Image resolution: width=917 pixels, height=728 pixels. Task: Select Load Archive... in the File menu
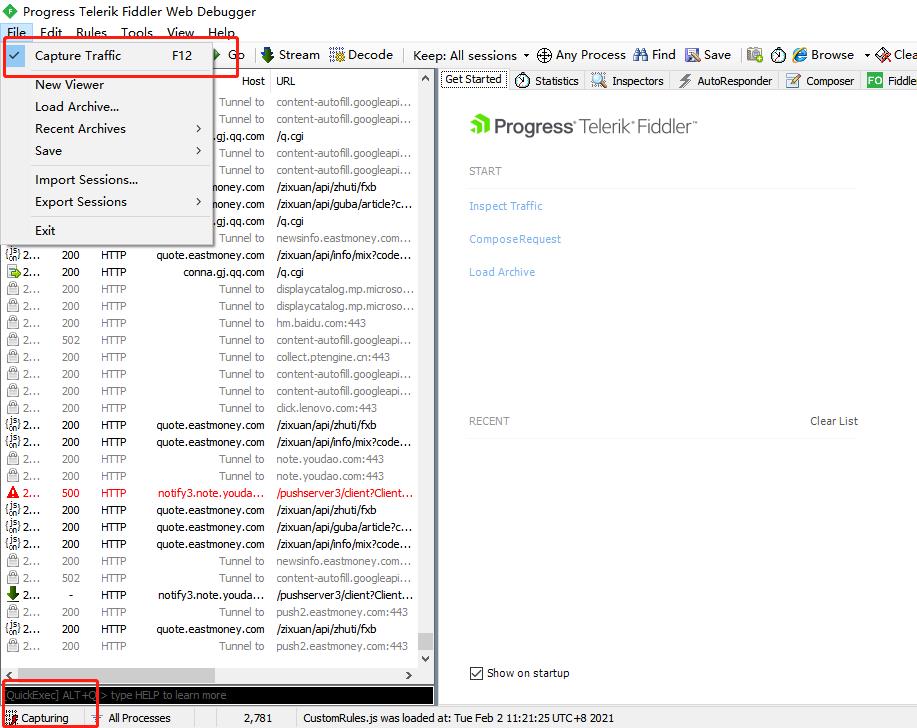pos(107,107)
